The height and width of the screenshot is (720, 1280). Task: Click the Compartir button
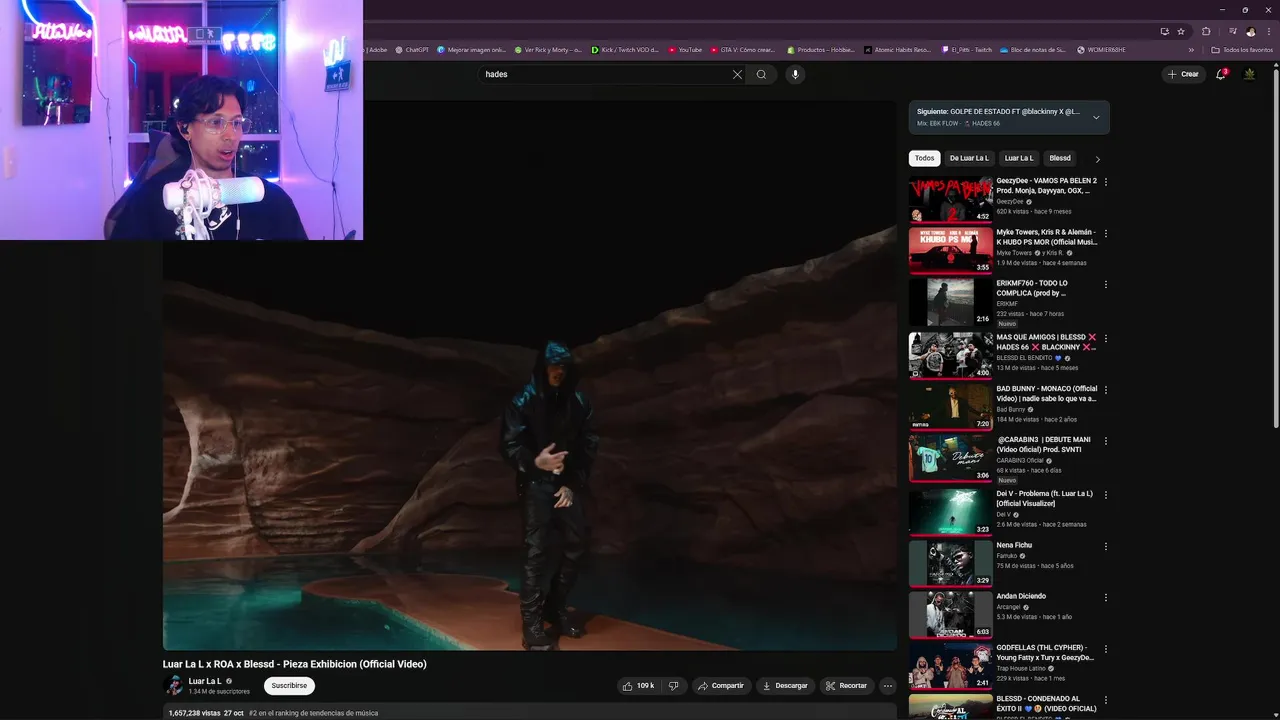tap(720, 686)
